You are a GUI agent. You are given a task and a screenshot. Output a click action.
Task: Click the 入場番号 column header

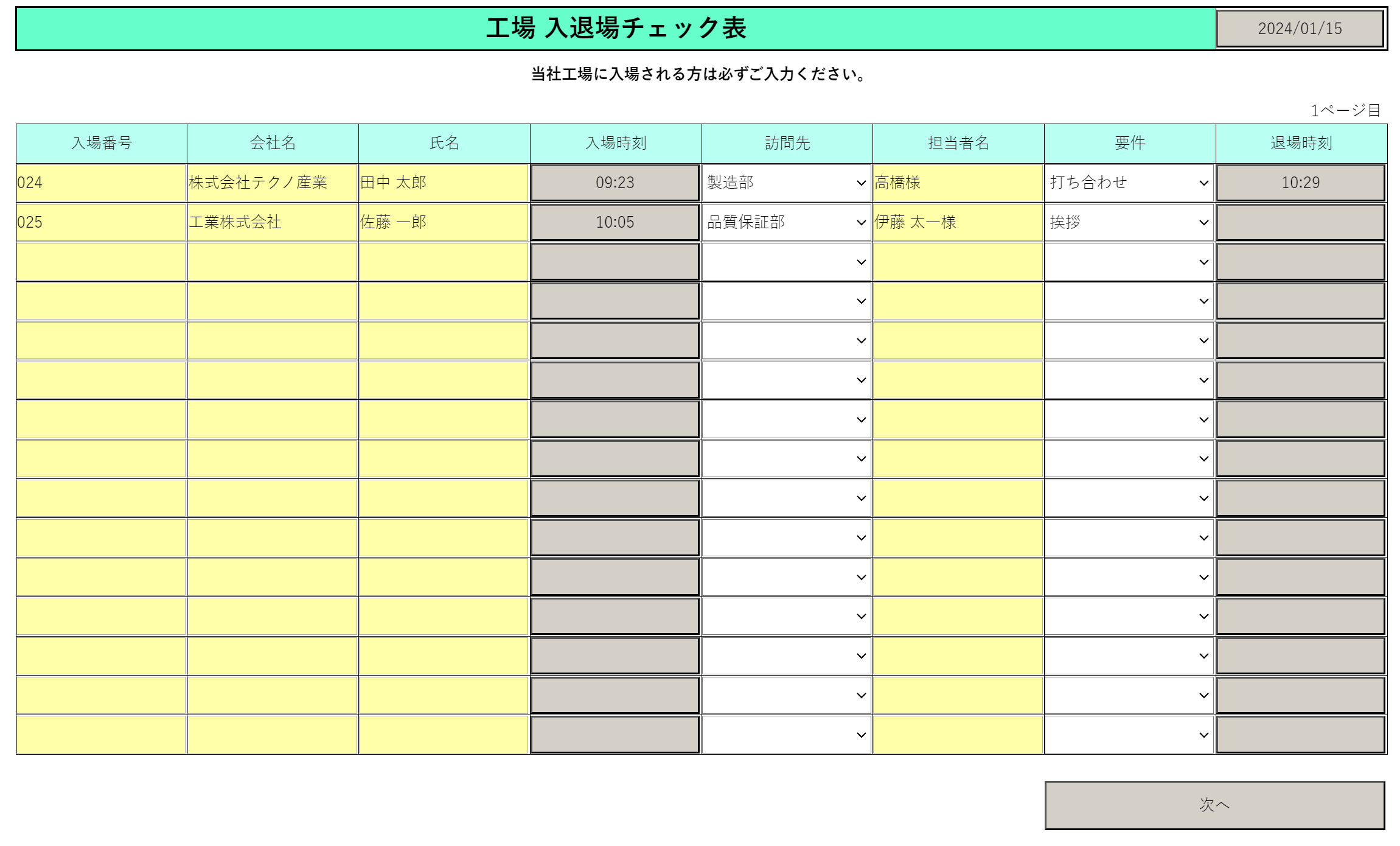tap(101, 143)
